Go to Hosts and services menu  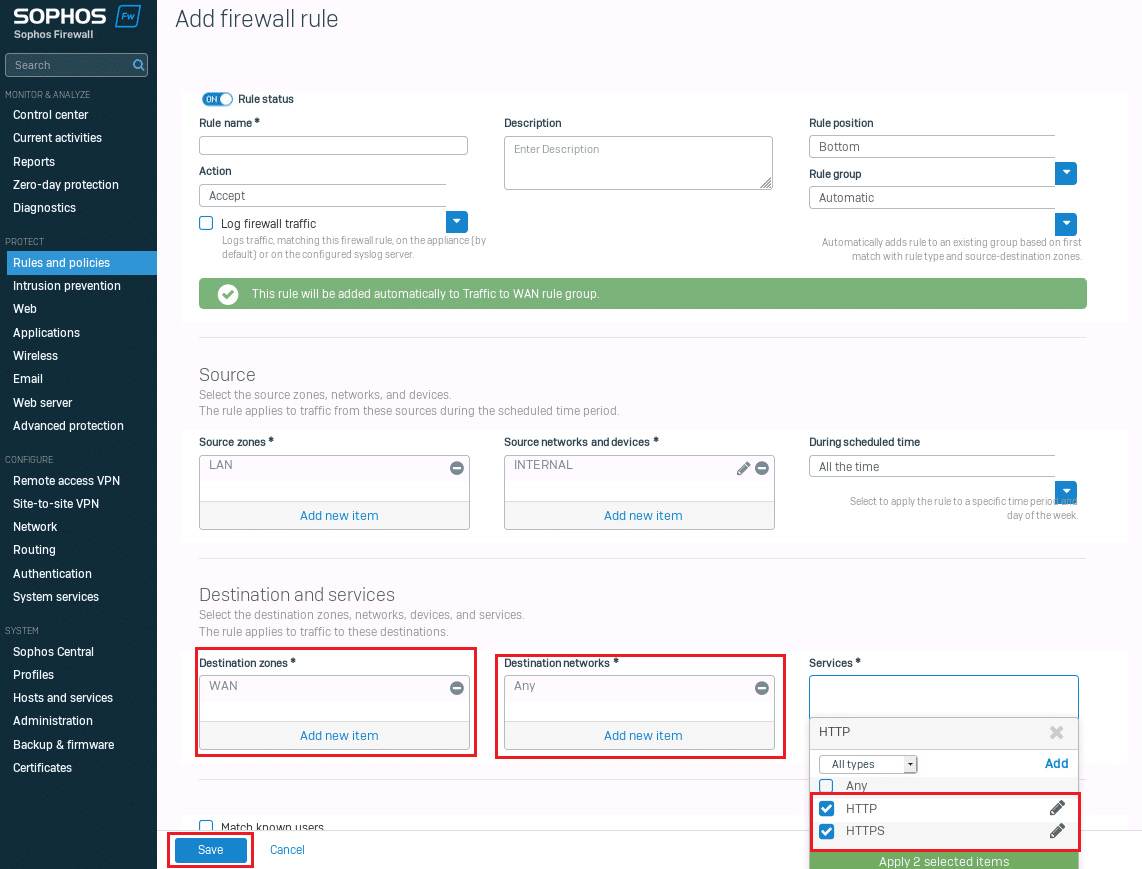click(x=63, y=698)
